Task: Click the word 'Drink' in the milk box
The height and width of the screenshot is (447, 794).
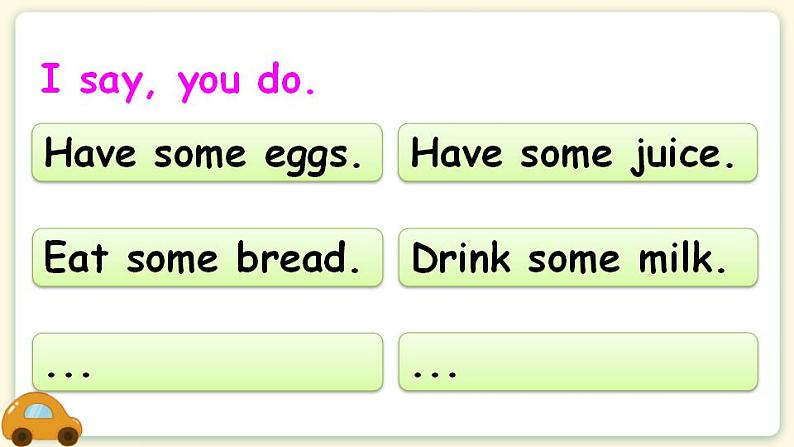Action: [x=461, y=257]
